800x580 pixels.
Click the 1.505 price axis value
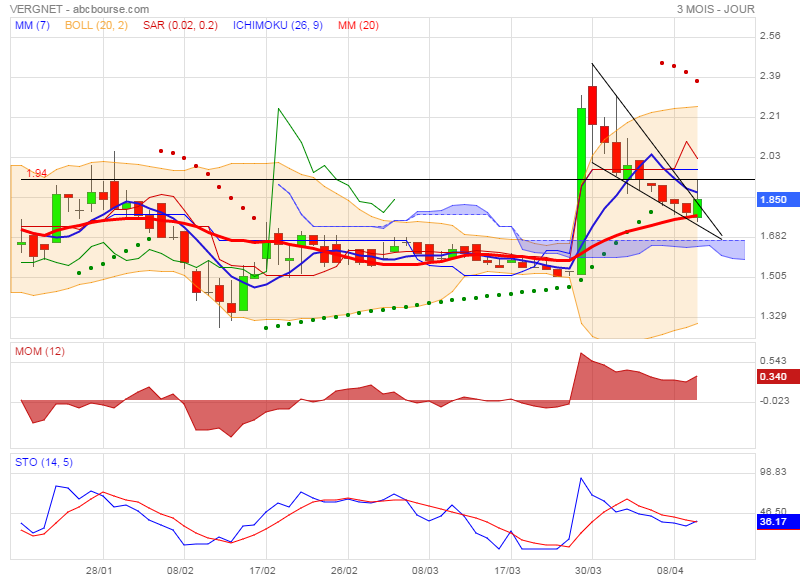773,275
